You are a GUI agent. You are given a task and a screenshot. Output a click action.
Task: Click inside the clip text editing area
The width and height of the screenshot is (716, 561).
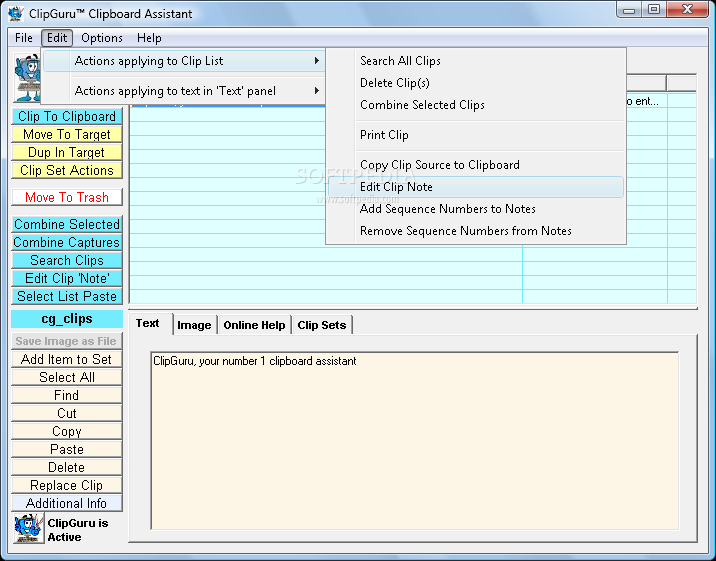pos(414,440)
